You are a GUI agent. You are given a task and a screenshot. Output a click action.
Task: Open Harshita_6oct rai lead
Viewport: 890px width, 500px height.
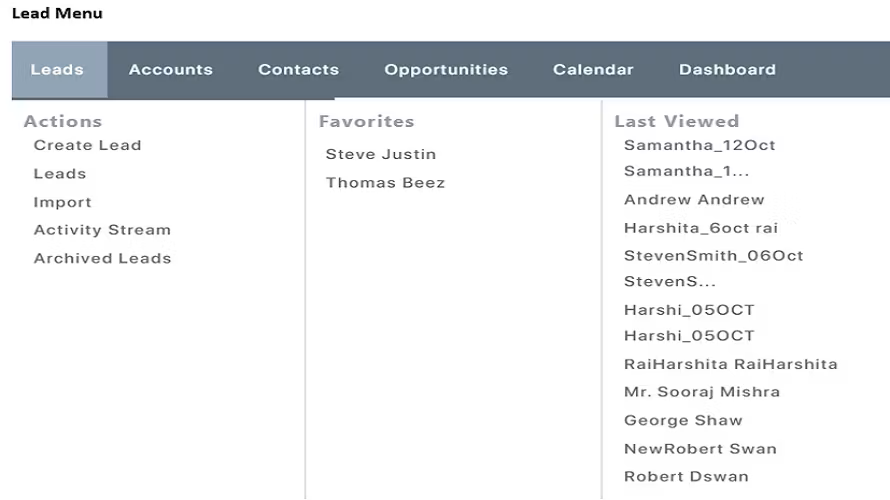tap(700, 228)
